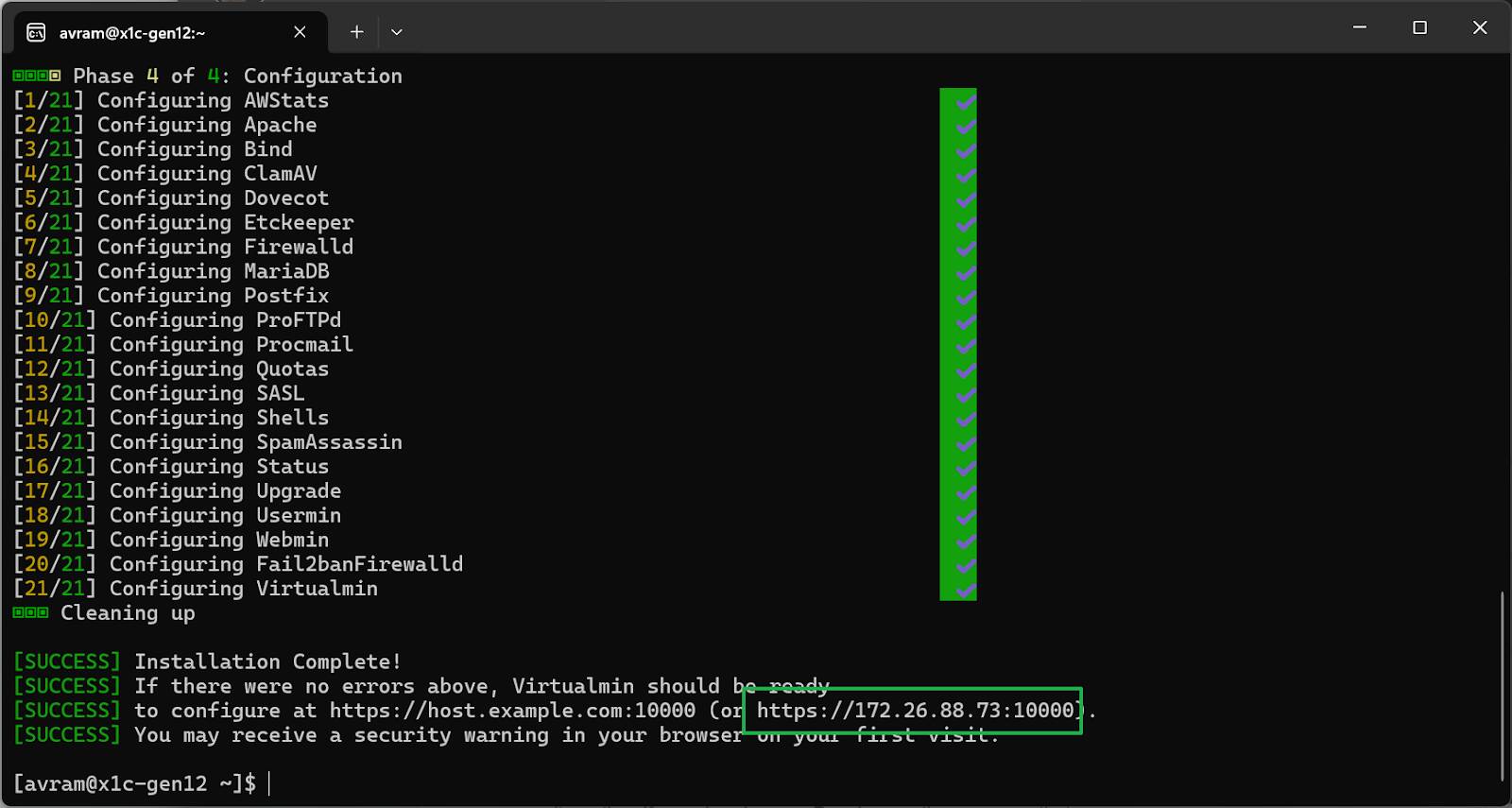Click 'Configuring Bind' line

195,149
